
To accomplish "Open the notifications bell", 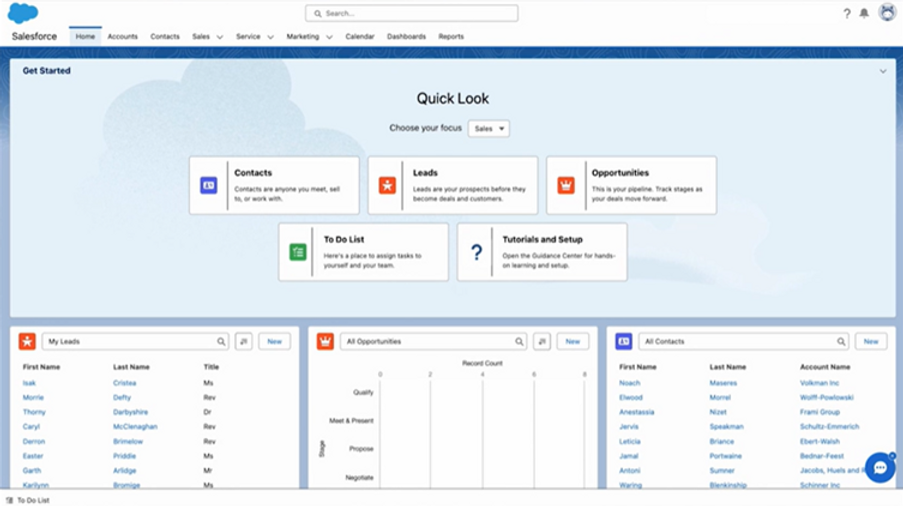I will pyautogui.click(x=864, y=13).
